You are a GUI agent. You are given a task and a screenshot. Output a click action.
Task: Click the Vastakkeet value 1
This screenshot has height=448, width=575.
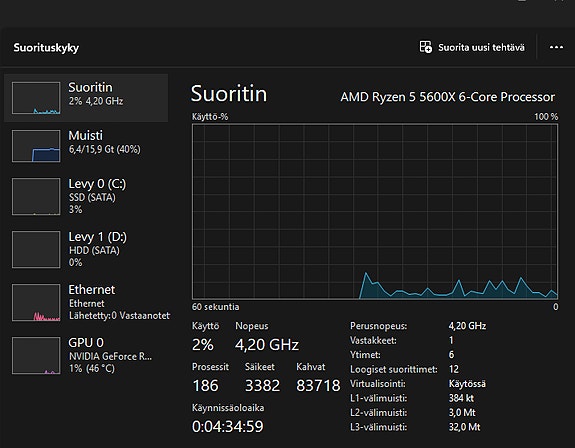click(x=451, y=340)
